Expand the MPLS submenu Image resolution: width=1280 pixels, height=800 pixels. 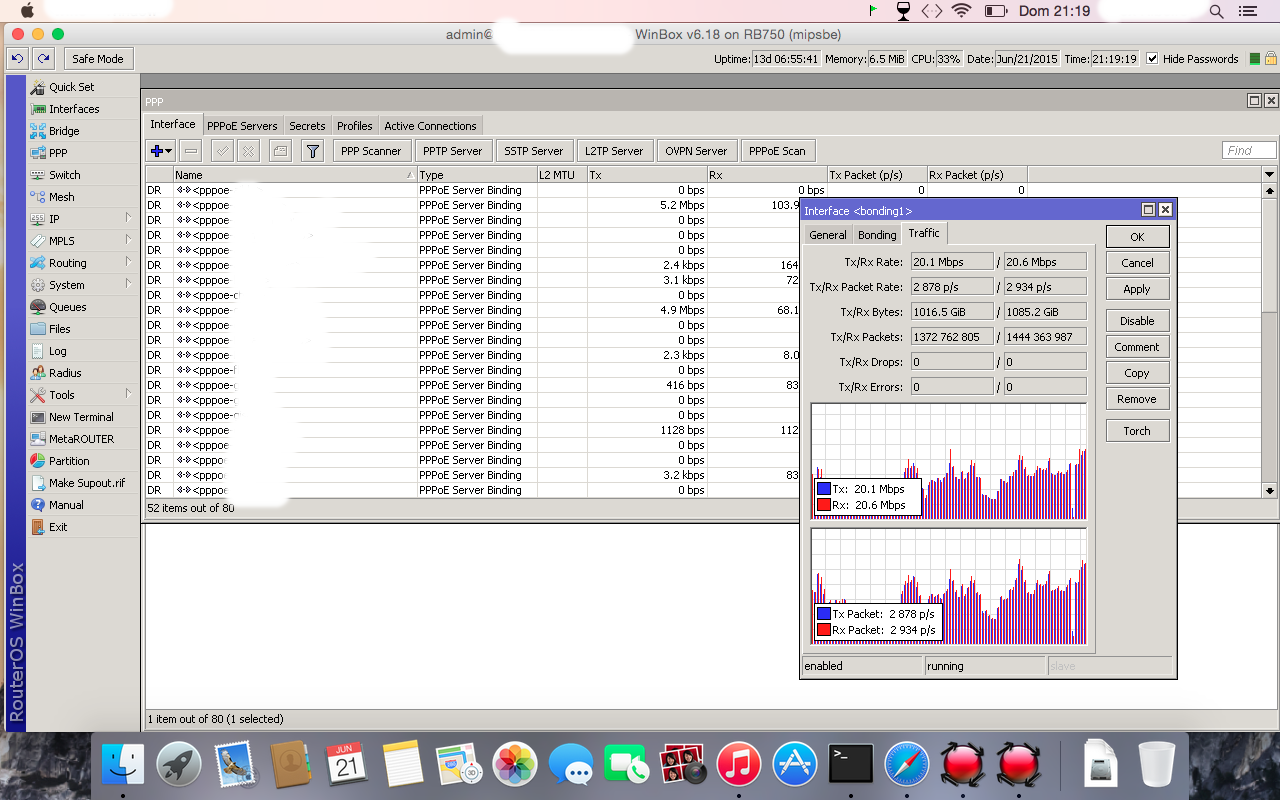[x=83, y=241]
